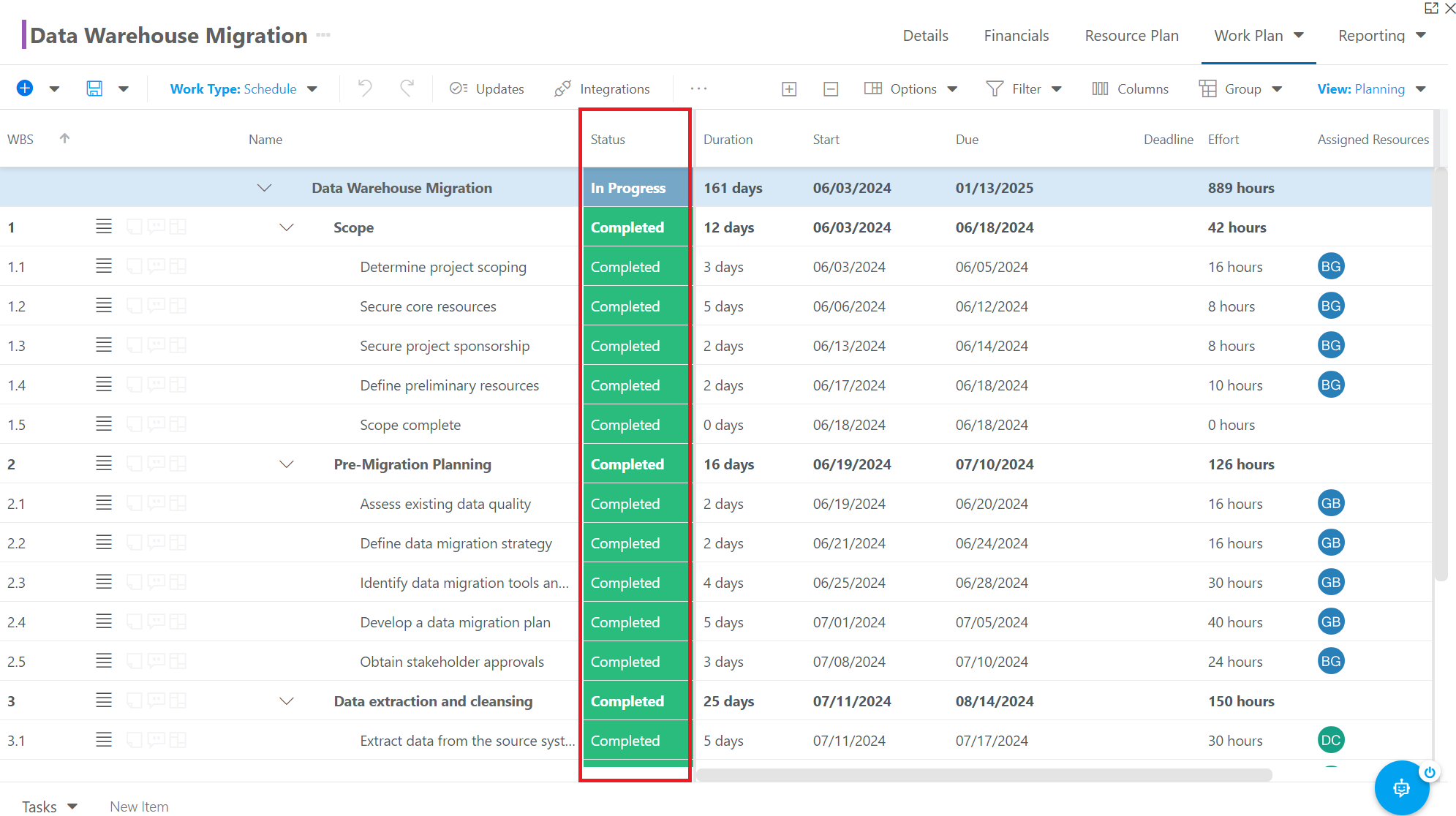Image resolution: width=1456 pixels, height=816 pixels.
Task: Click the ellipsis next to the project title
Action: (323, 35)
